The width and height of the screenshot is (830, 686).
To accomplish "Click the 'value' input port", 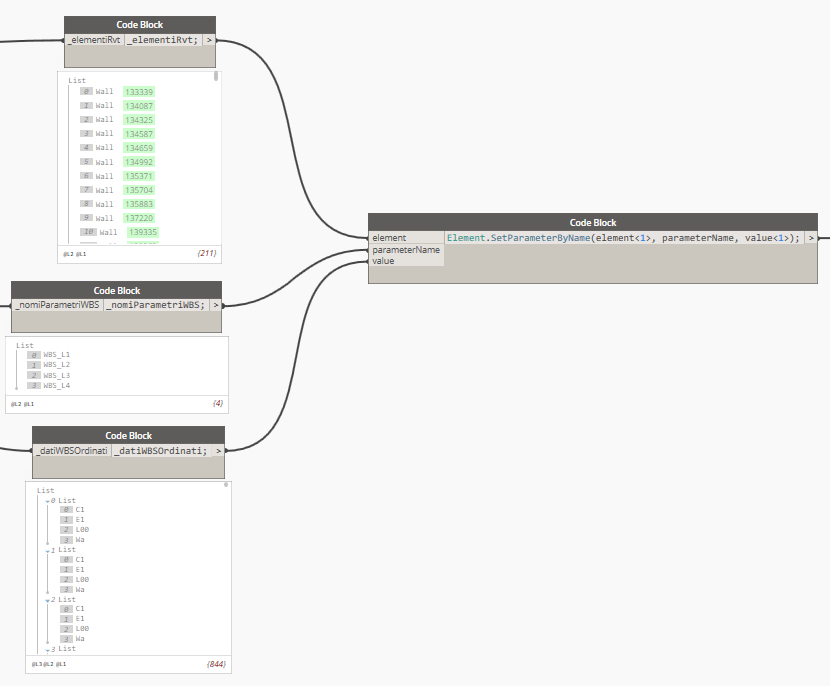I will point(383,261).
